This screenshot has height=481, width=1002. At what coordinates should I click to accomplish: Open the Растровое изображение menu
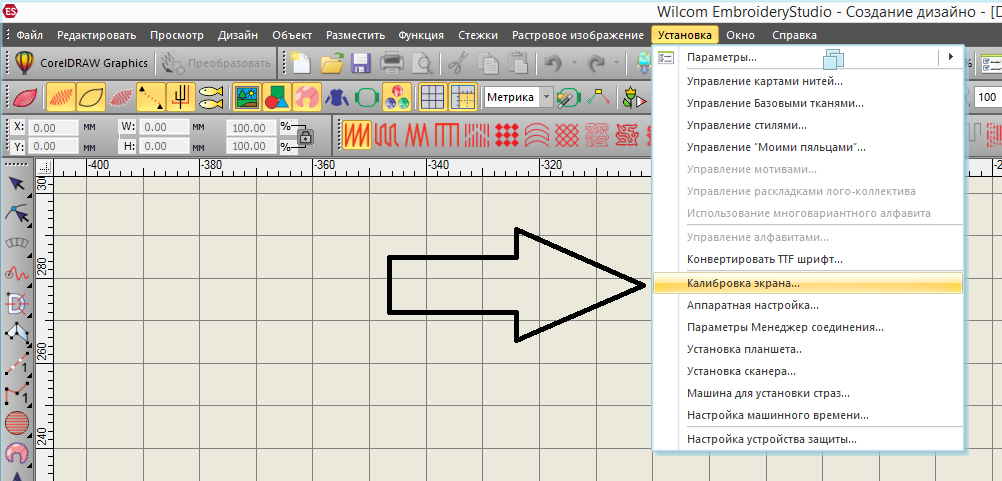coord(578,35)
